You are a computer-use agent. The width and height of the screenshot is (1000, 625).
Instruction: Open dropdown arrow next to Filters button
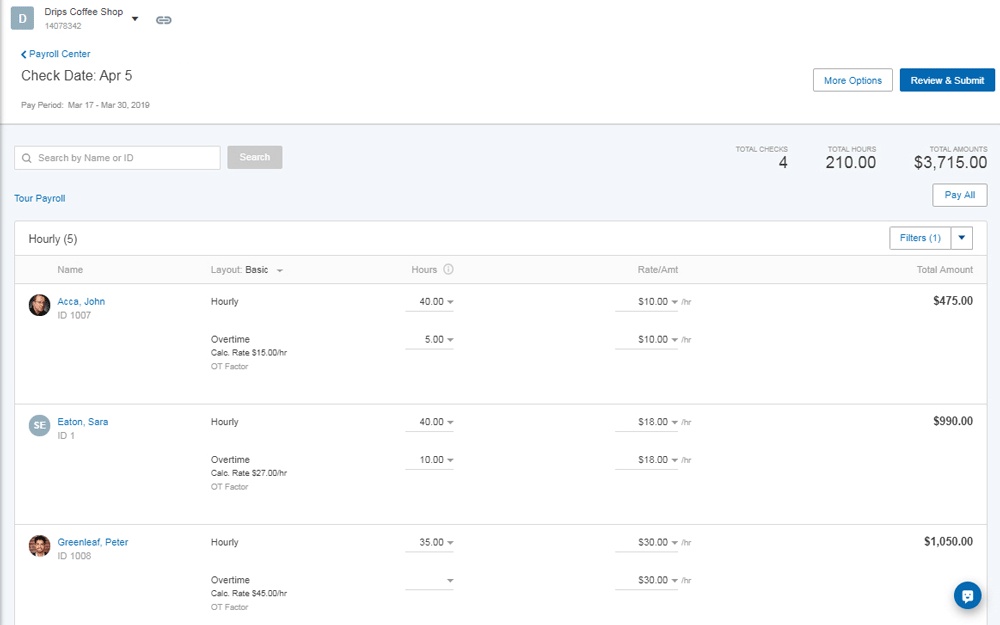[x=961, y=238]
